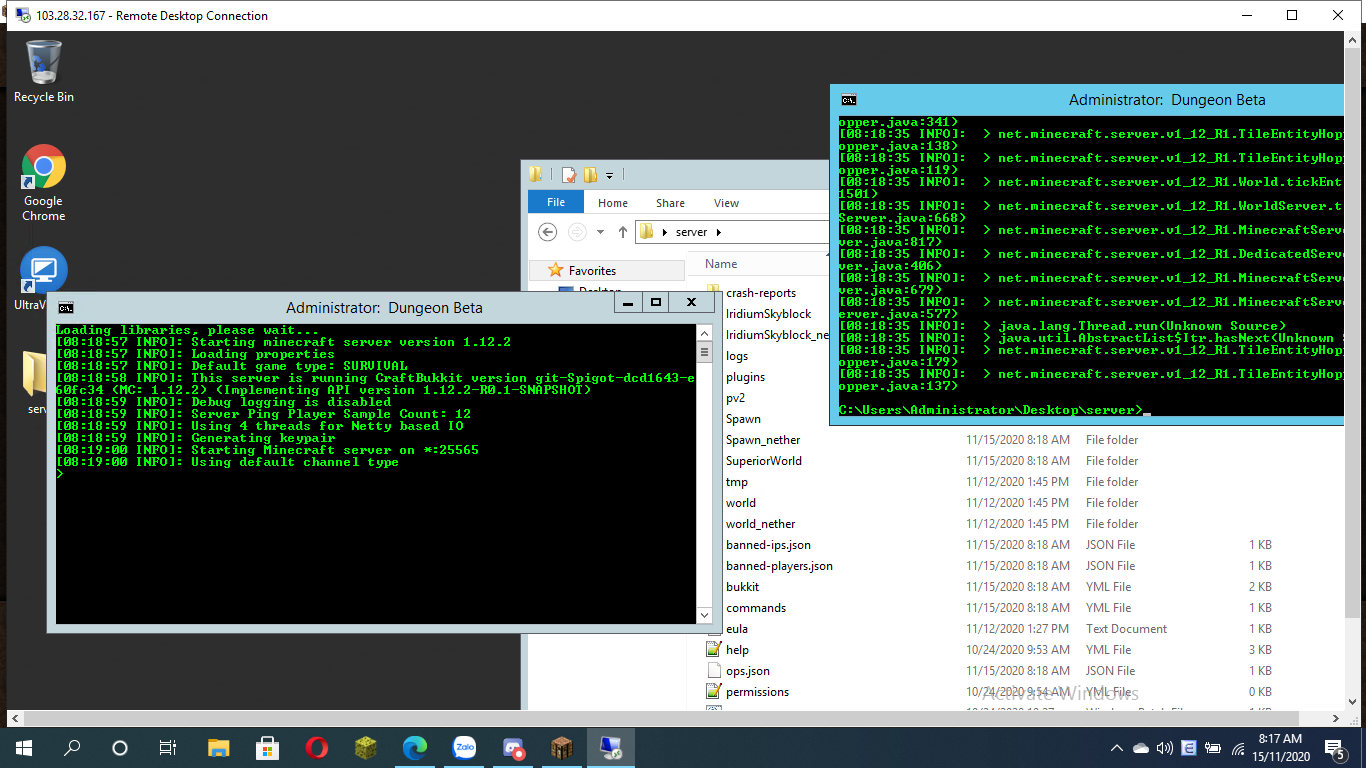1366x768 pixels.
Task: Open recent locations dropdown in Explorer
Action: 600,232
